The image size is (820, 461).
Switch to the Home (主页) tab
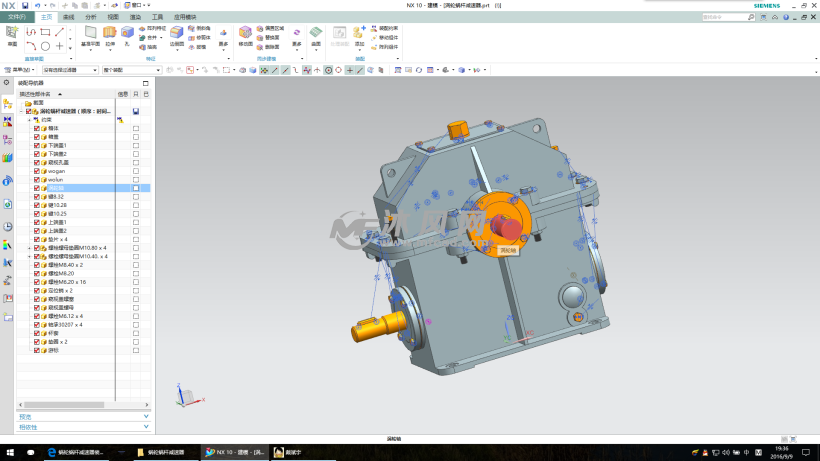(x=47, y=17)
